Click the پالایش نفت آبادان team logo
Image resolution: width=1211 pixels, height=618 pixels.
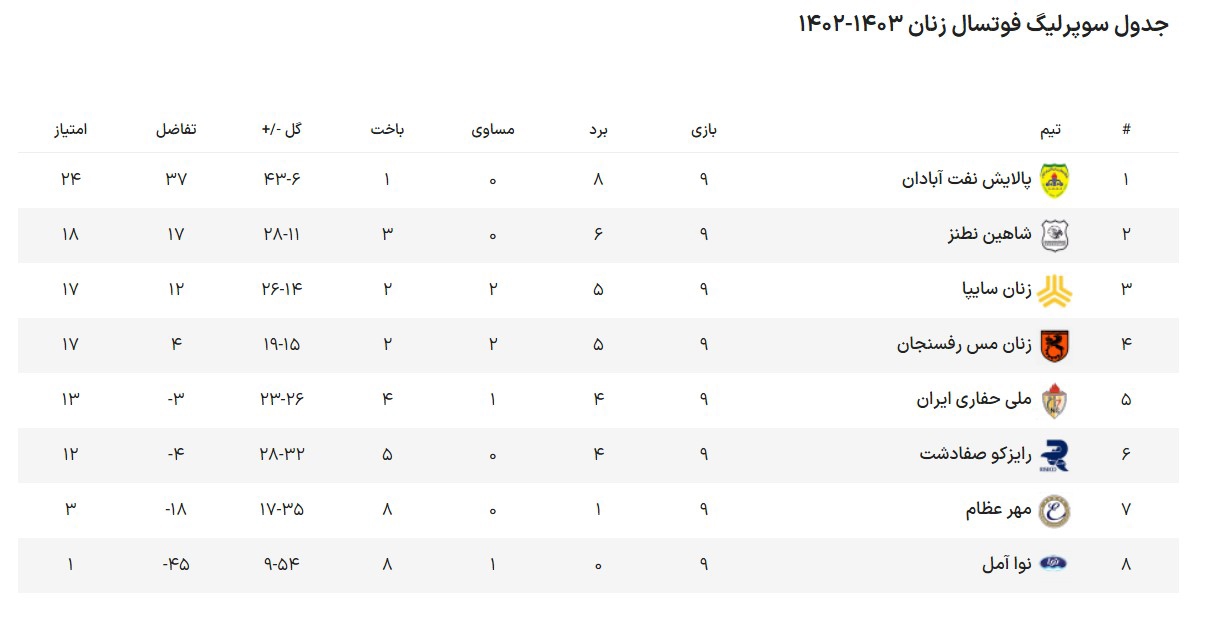tap(1055, 180)
